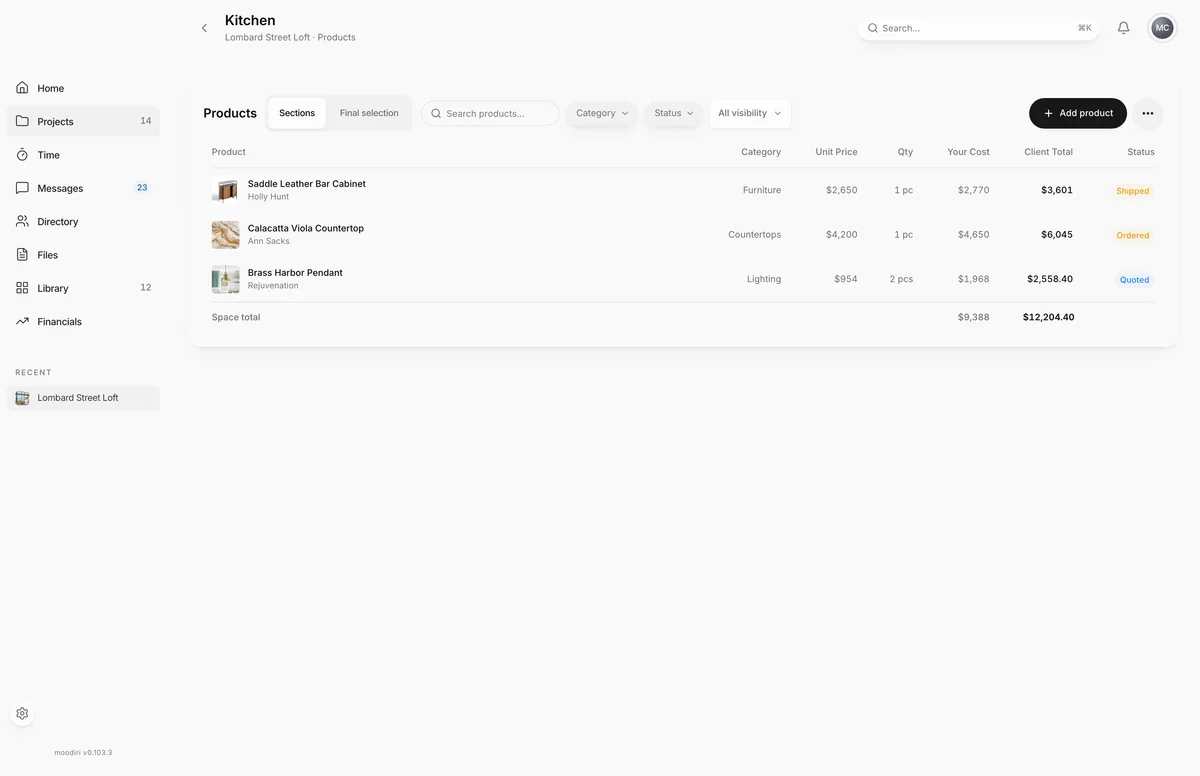Click the Brass Harbor Pendant thumbnail

[x=225, y=279]
